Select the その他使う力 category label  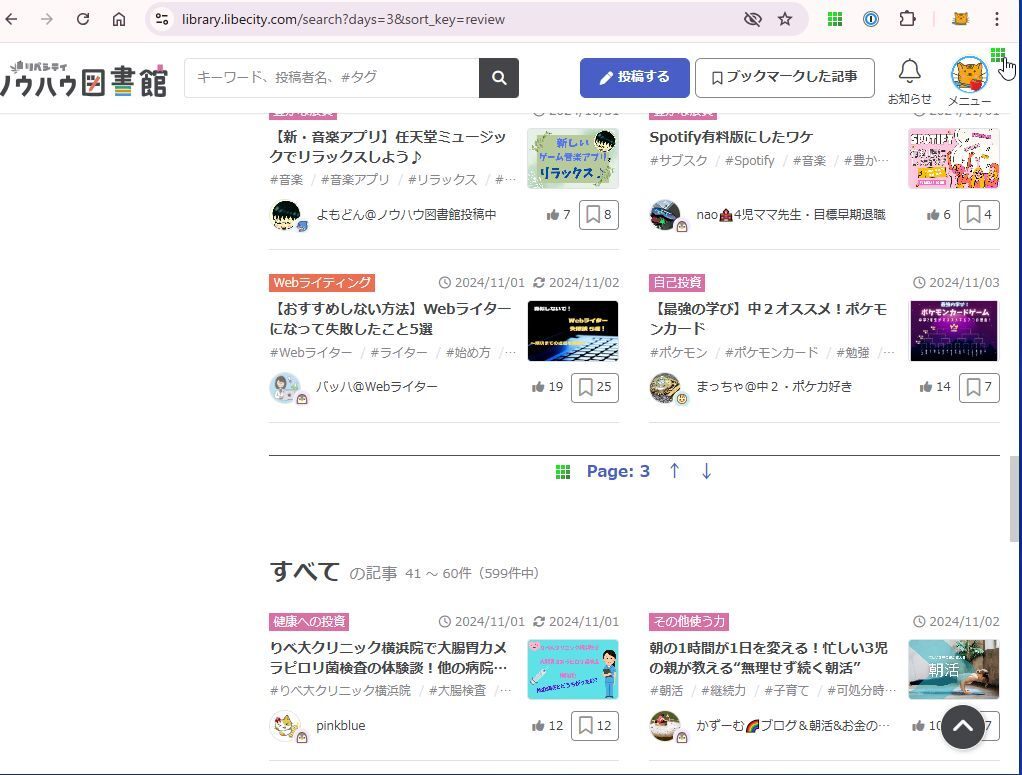689,621
